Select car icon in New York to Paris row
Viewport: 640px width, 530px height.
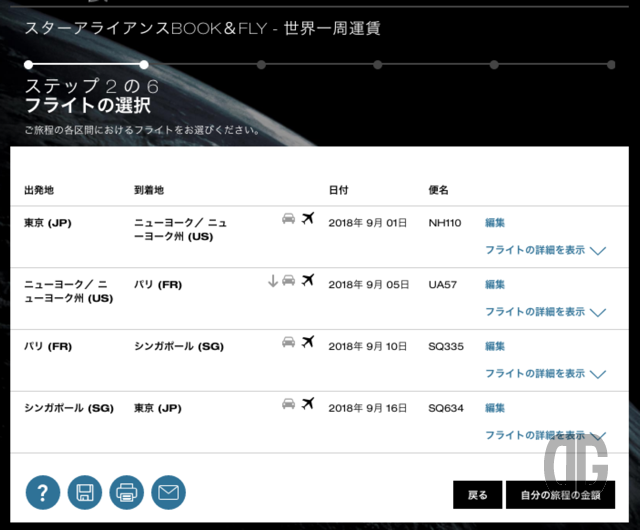[x=289, y=280]
